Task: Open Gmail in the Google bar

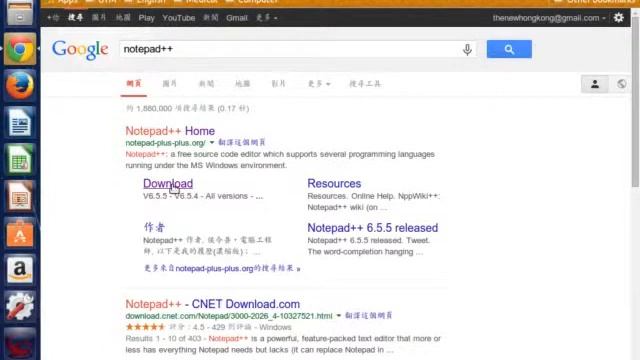Action: pyautogui.click(x=237, y=18)
